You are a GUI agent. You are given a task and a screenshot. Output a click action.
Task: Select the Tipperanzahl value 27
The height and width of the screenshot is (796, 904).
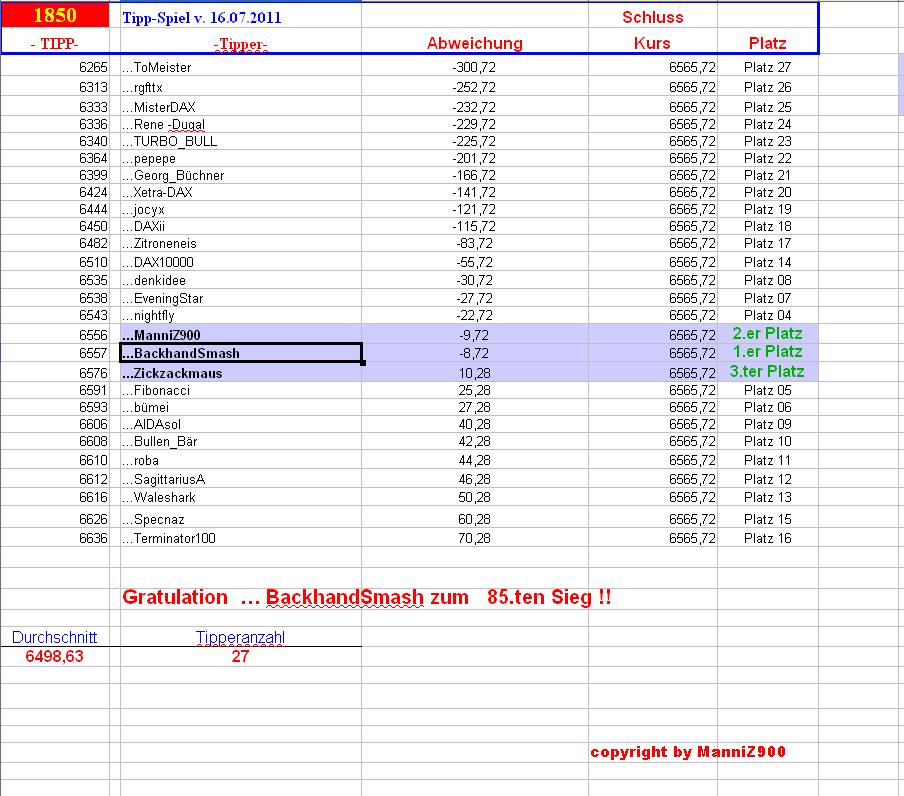tap(240, 657)
